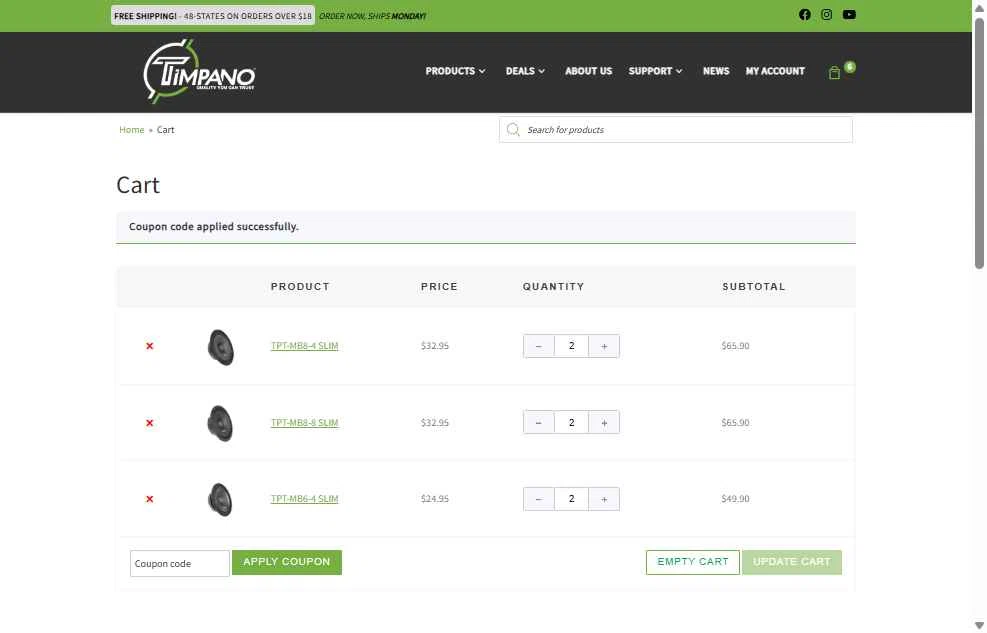Focus the Search for products field
Viewport: 987px width, 633px height.
click(x=675, y=130)
